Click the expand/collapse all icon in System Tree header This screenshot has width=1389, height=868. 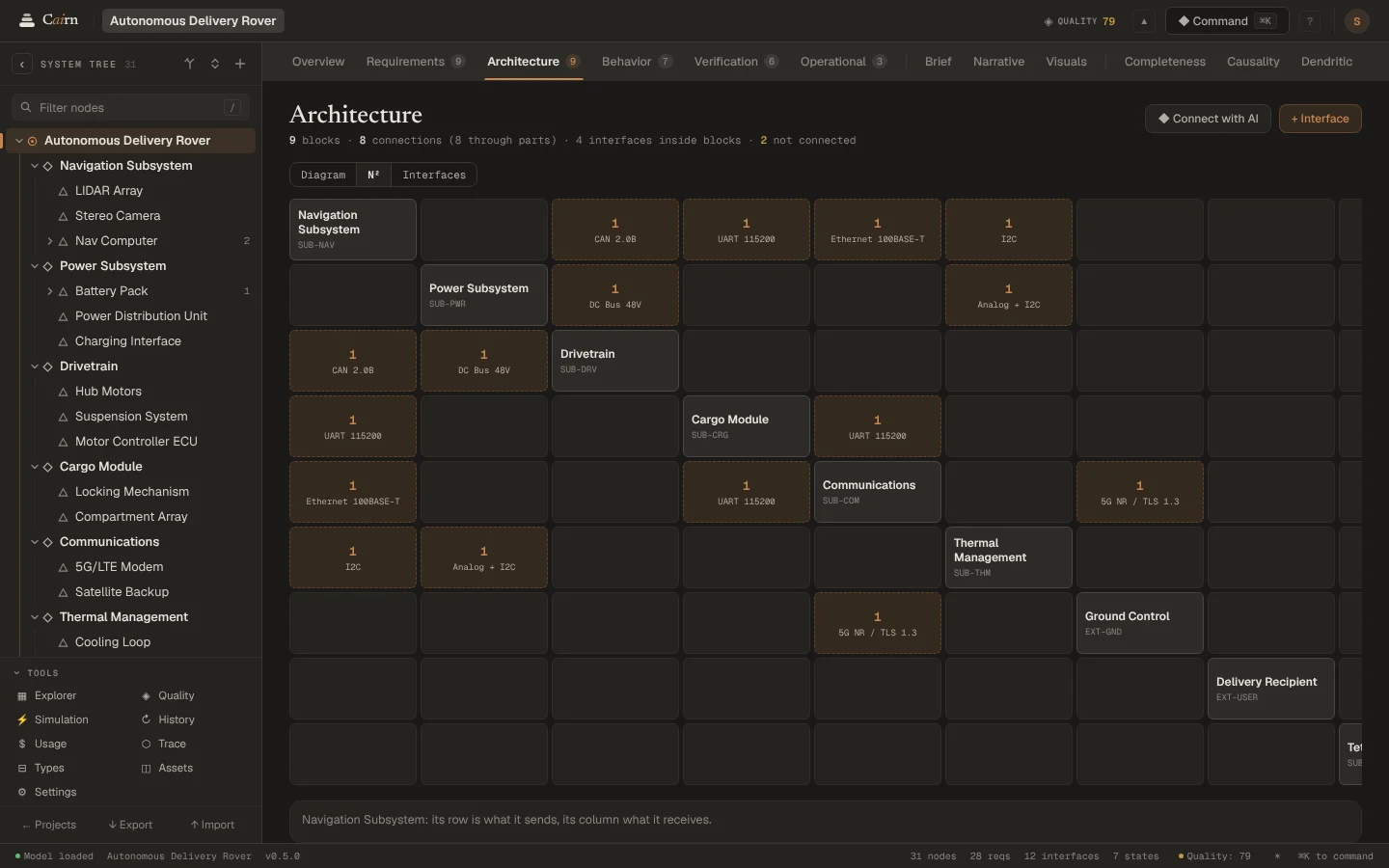point(215,65)
